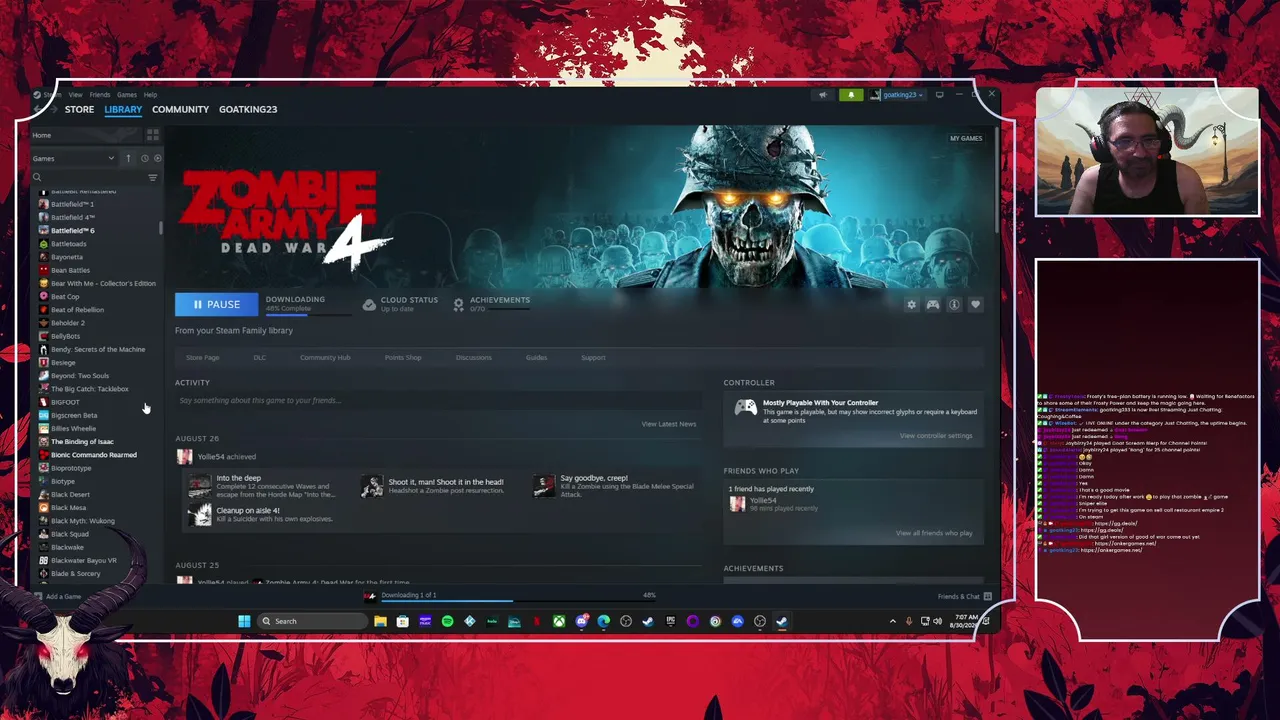Expand the goatking23 account dropdown
The width and height of the screenshot is (1280, 720).
pos(897,95)
